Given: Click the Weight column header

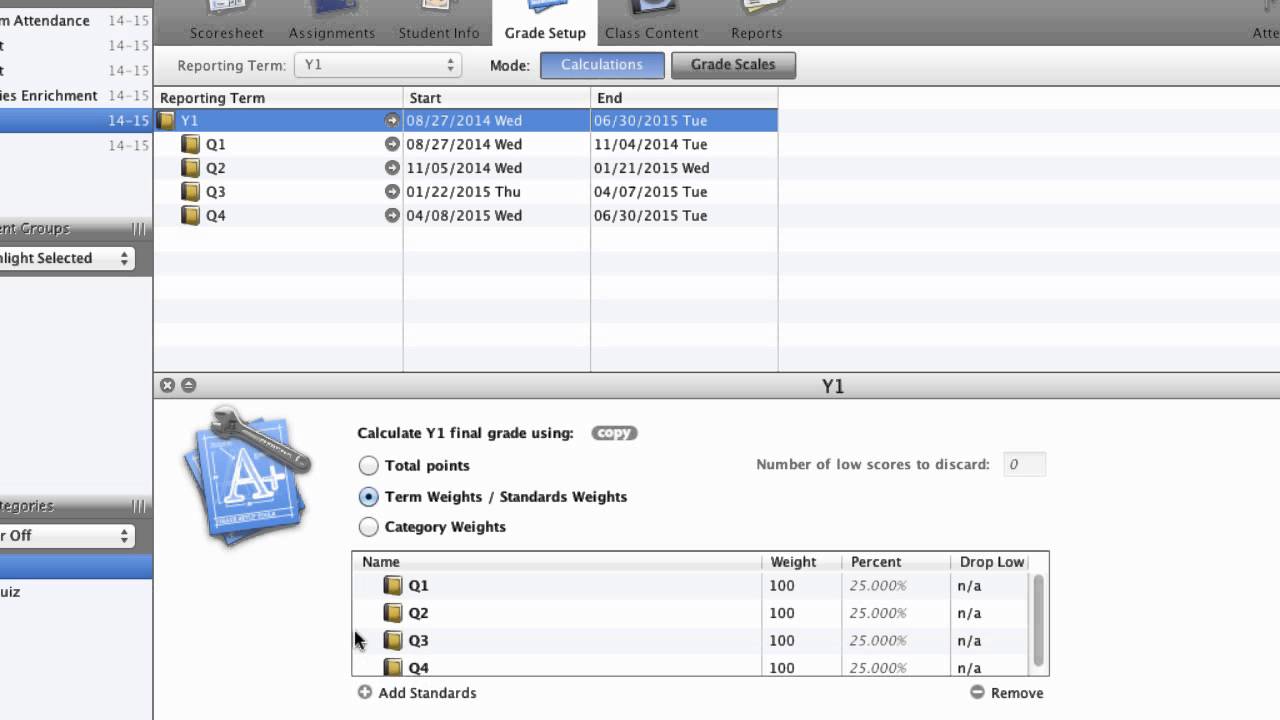Looking at the screenshot, I should tap(801, 562).
